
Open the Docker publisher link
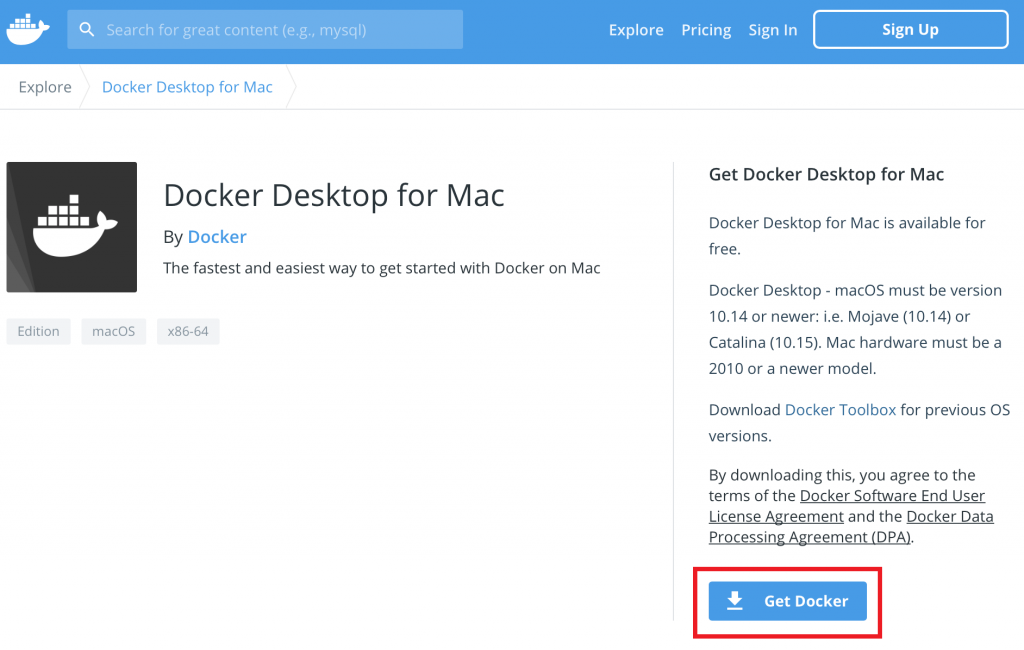pos(217,236)
